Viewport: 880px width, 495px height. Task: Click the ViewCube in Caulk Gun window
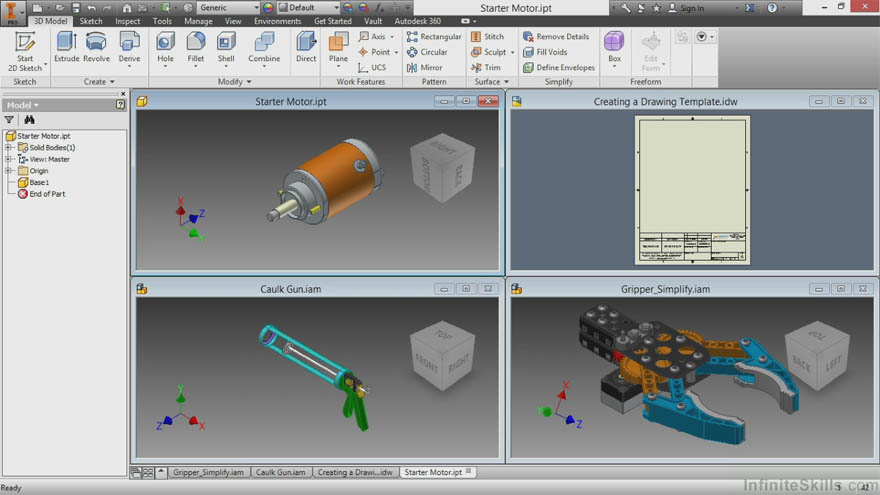(x=443, y=355)
